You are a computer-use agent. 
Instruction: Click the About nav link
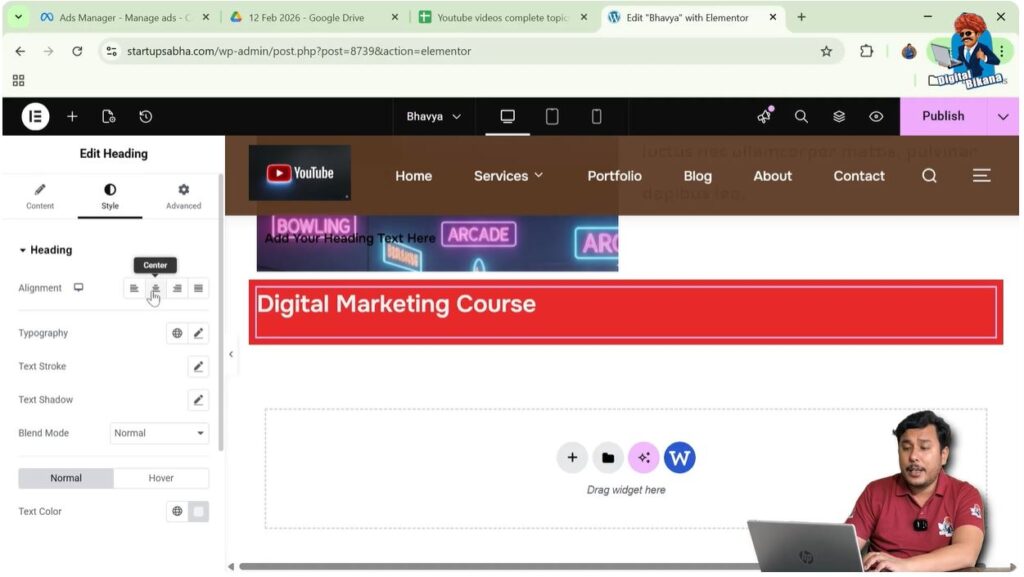point(773,176)
